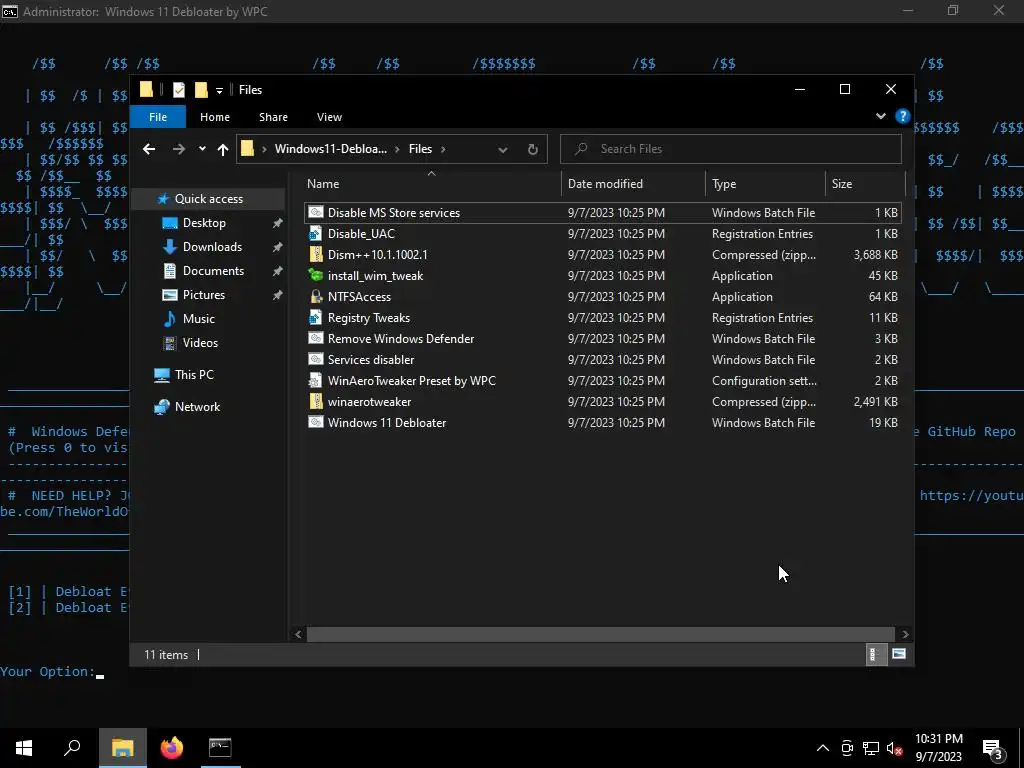Open the Share ribbon tab
Image resolution: width=1024 pixels, height=768 pixels.
pyautogui.click(x=273, y=117)
